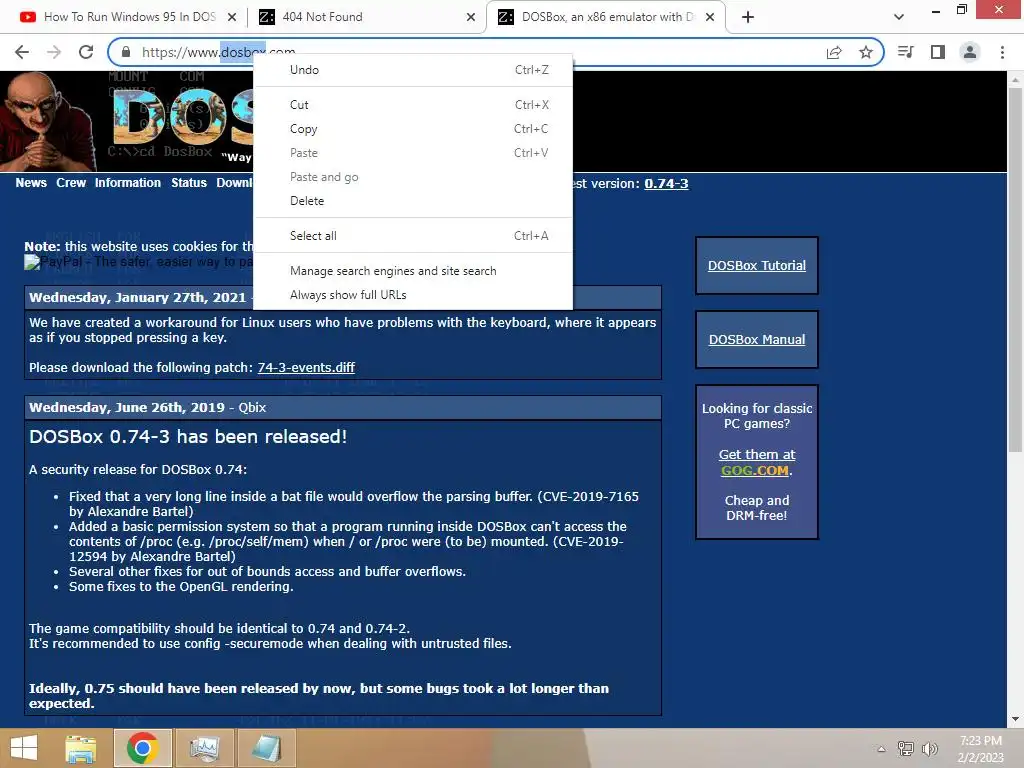Choose Undo in the context menu
1024x768 pixels.
pos(413,70)
